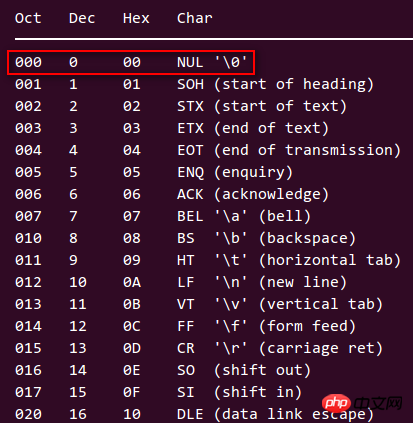Select CR '\r' (carriage ret) entry
The height and width of the screenshot is (423, 413).
tap(280, 348)
